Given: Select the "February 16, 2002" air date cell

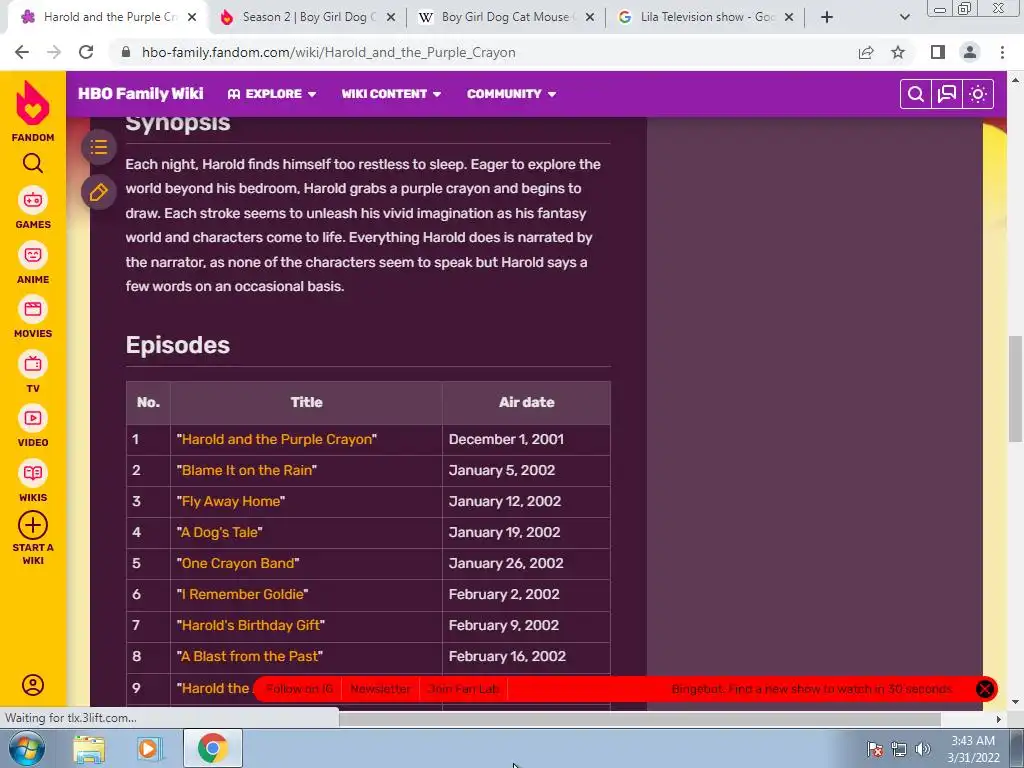Looking at the screenshot, I should coord(526,656).
